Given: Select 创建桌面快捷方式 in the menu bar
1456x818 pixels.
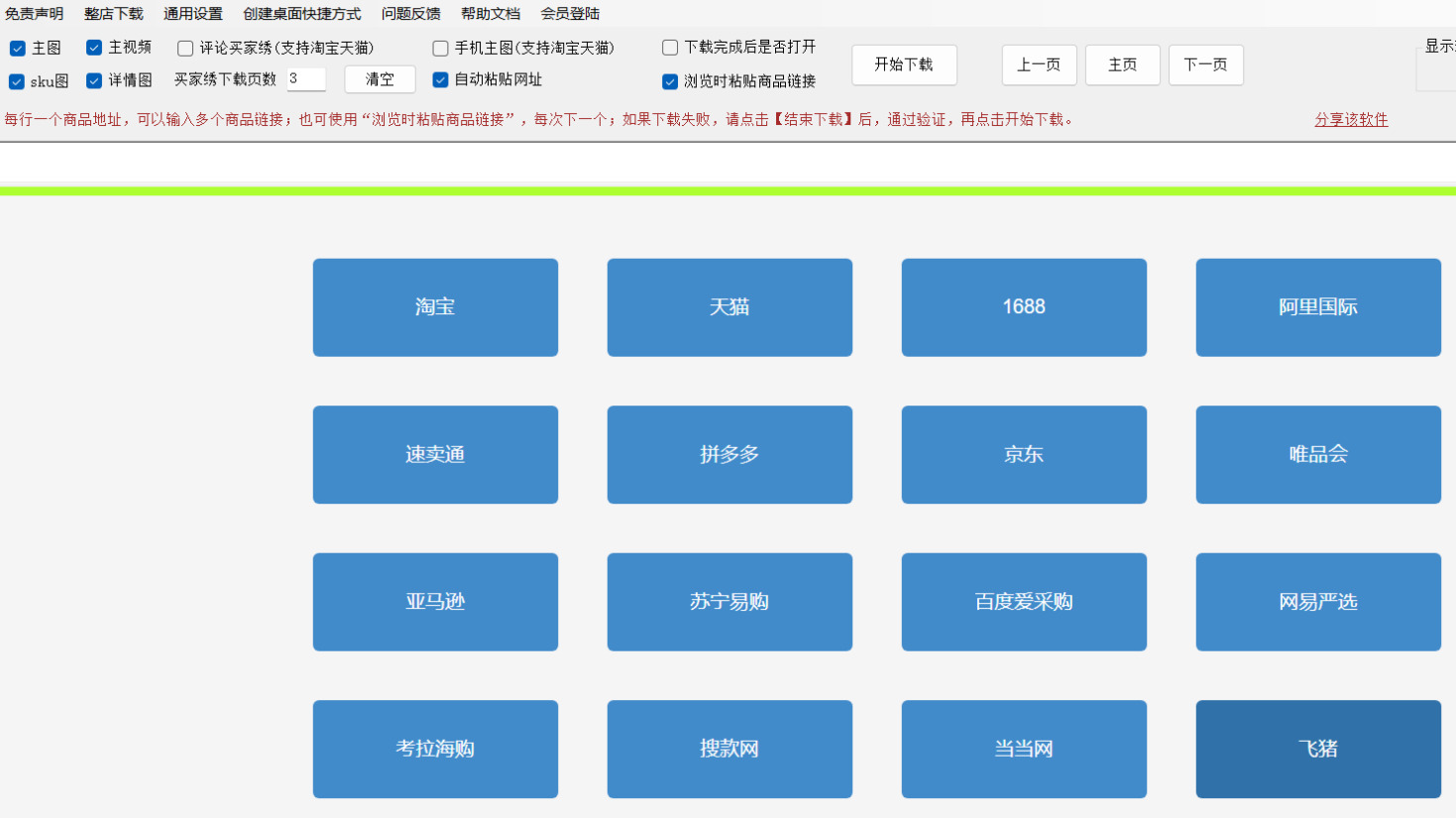Looking at the screenshot, I should [x=302, y=14].
